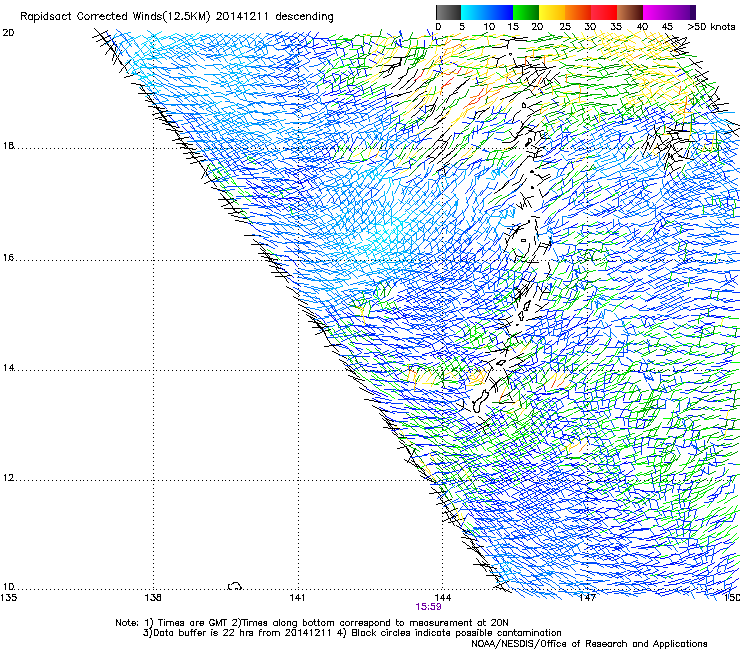Click the cyan-blue 5-15 knots color swatch

point(487,12)
